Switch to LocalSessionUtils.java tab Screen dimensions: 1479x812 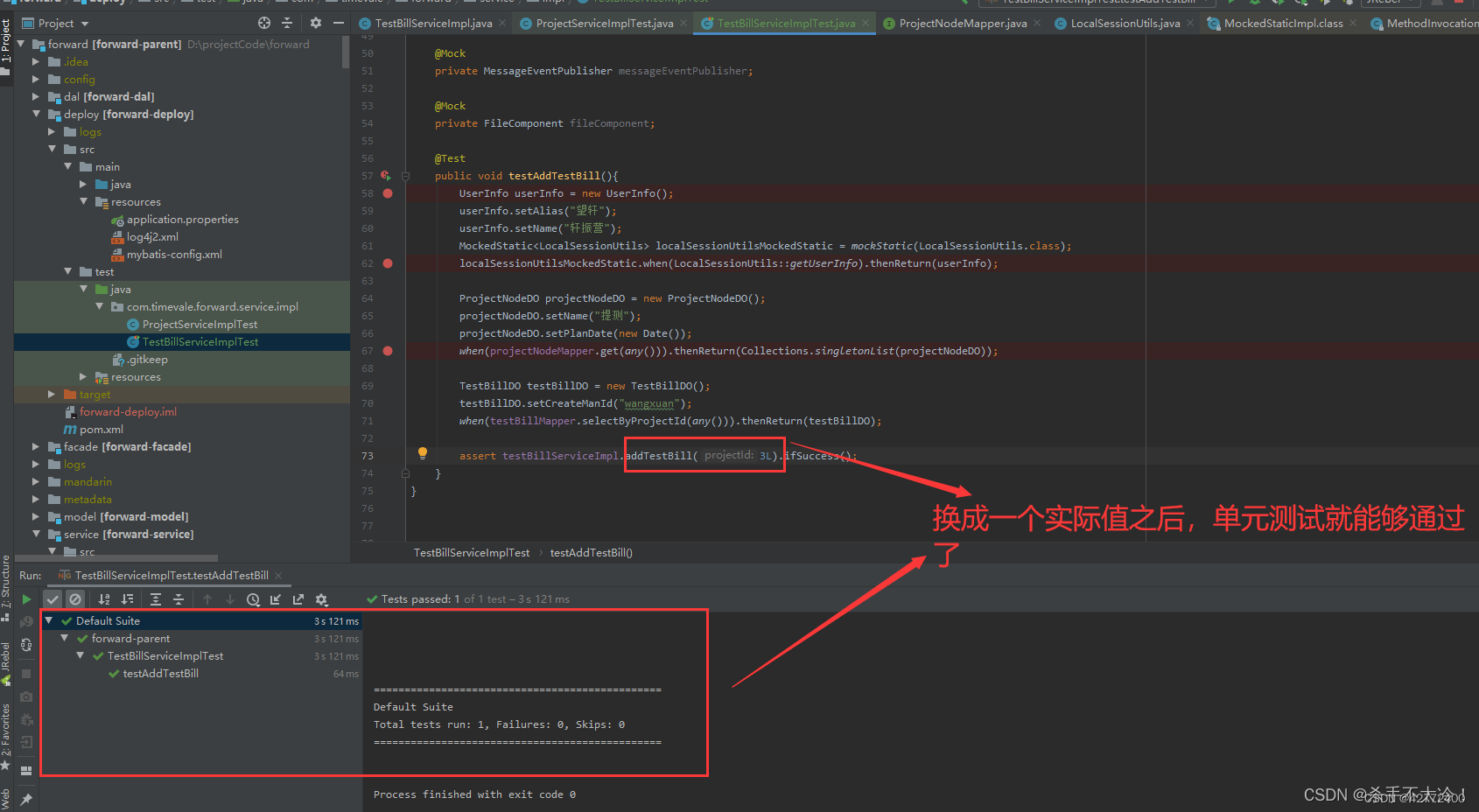[1125, 24]
